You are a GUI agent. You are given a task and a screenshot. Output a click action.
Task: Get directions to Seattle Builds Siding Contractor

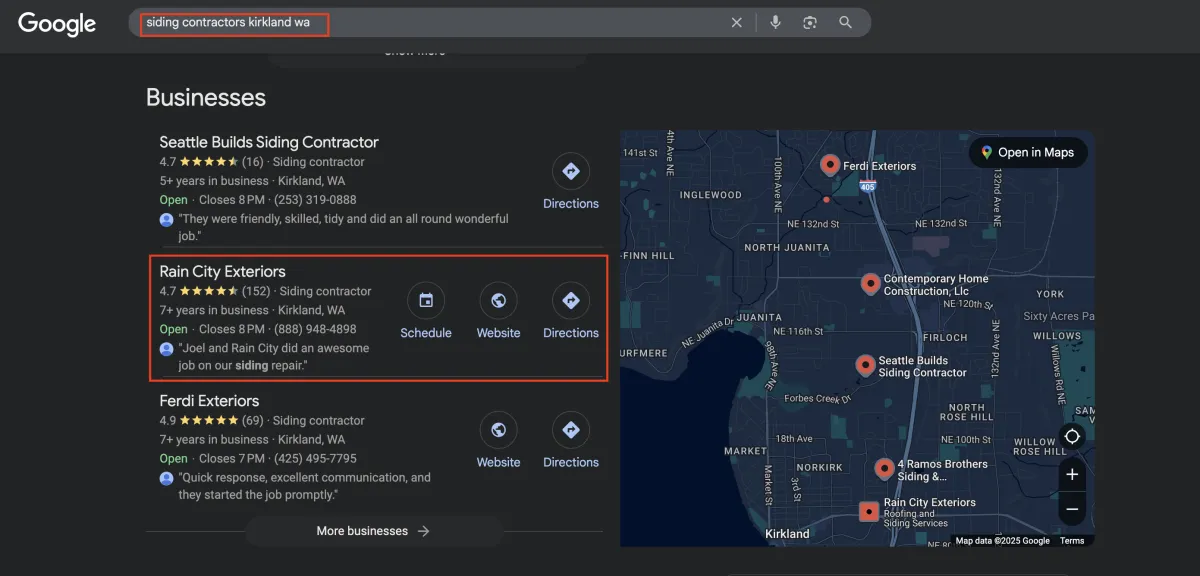click(571, 172)
